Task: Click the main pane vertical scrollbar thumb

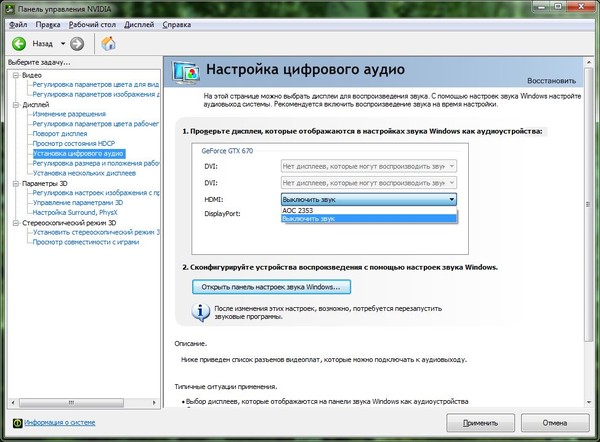Action: coord(589,204)
